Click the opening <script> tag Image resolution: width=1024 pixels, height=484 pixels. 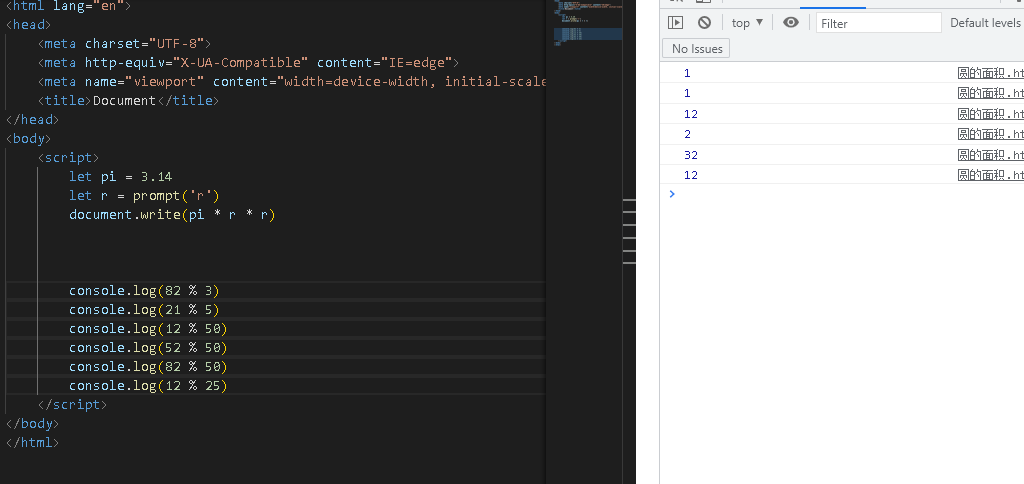click(x=69, y=157)
